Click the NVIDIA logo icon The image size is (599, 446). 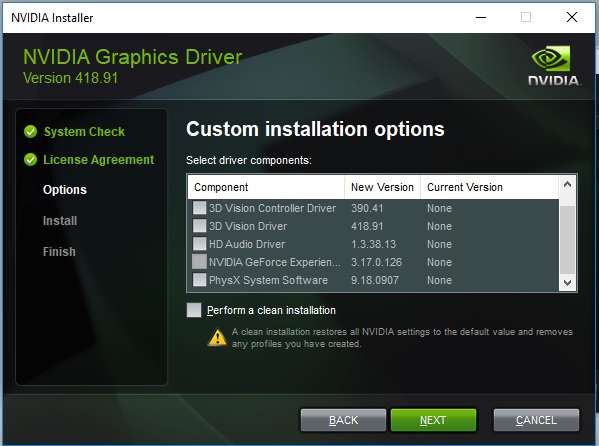[x=554, y=65]
